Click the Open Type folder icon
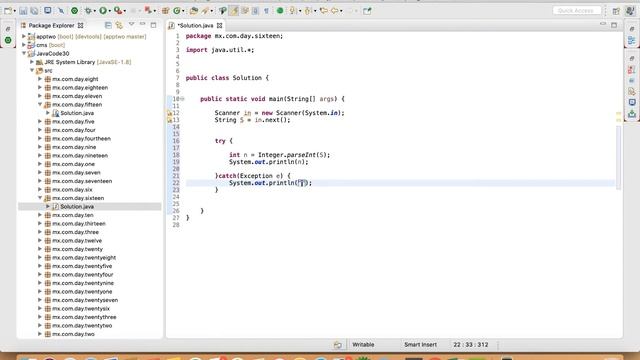 point(194,11)
